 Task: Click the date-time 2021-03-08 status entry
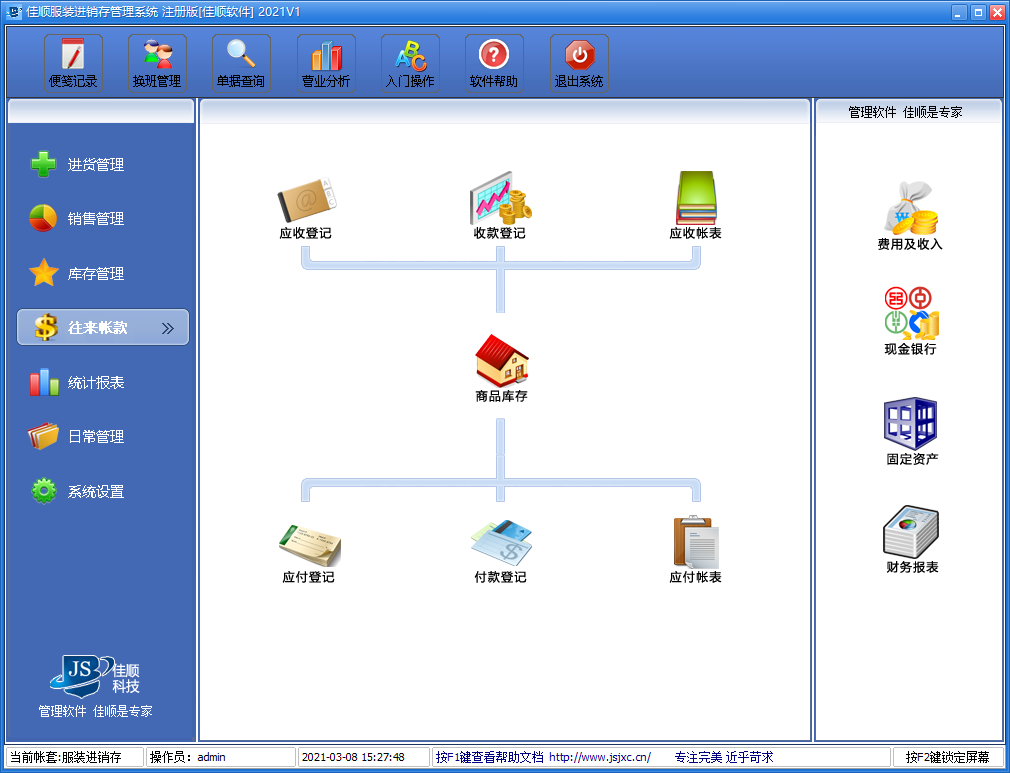pyautogui.click(x=364, y=758)
